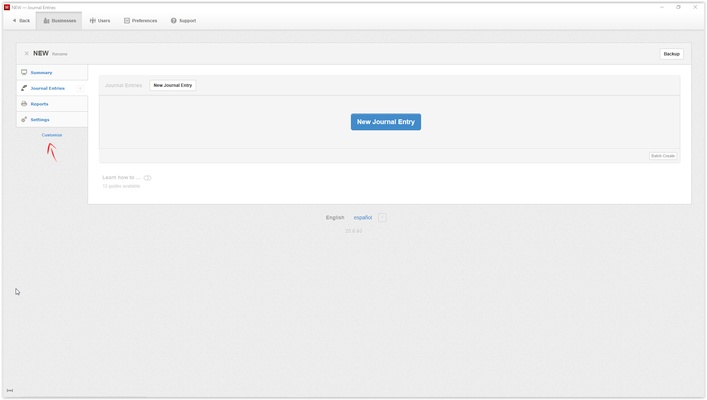The width and height of the screenshot is (707, 400).
Task: Switch to the Users tab
Action: pos(100,21)
